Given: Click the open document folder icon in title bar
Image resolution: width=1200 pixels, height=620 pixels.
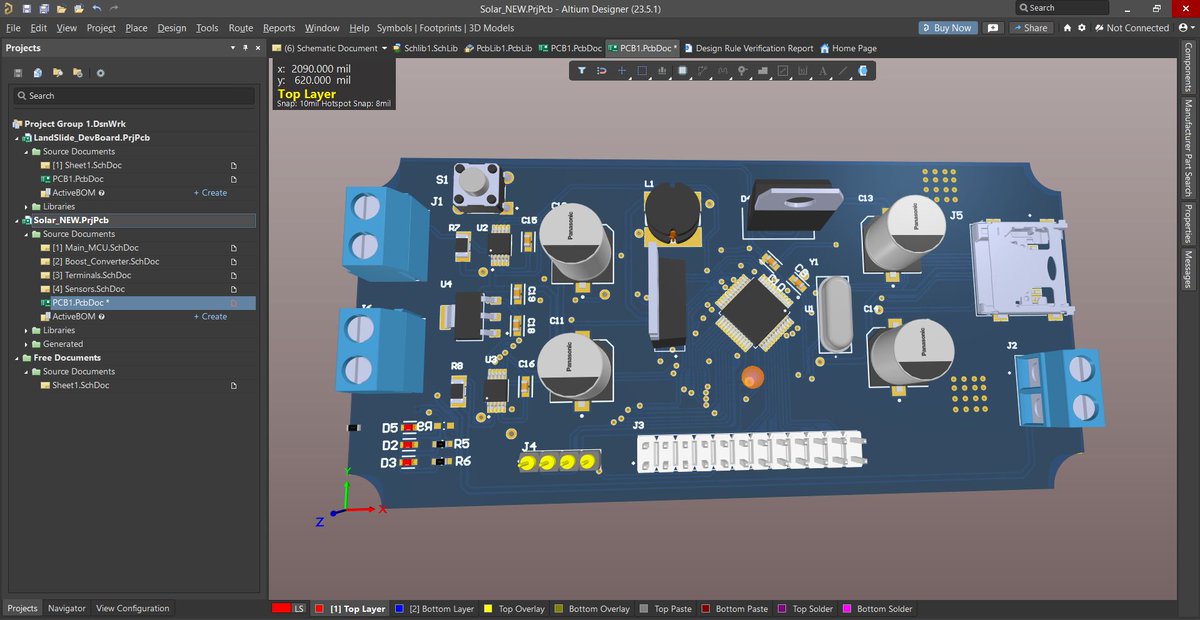Looking at the screenshot, I should click(x=62, y=7).
